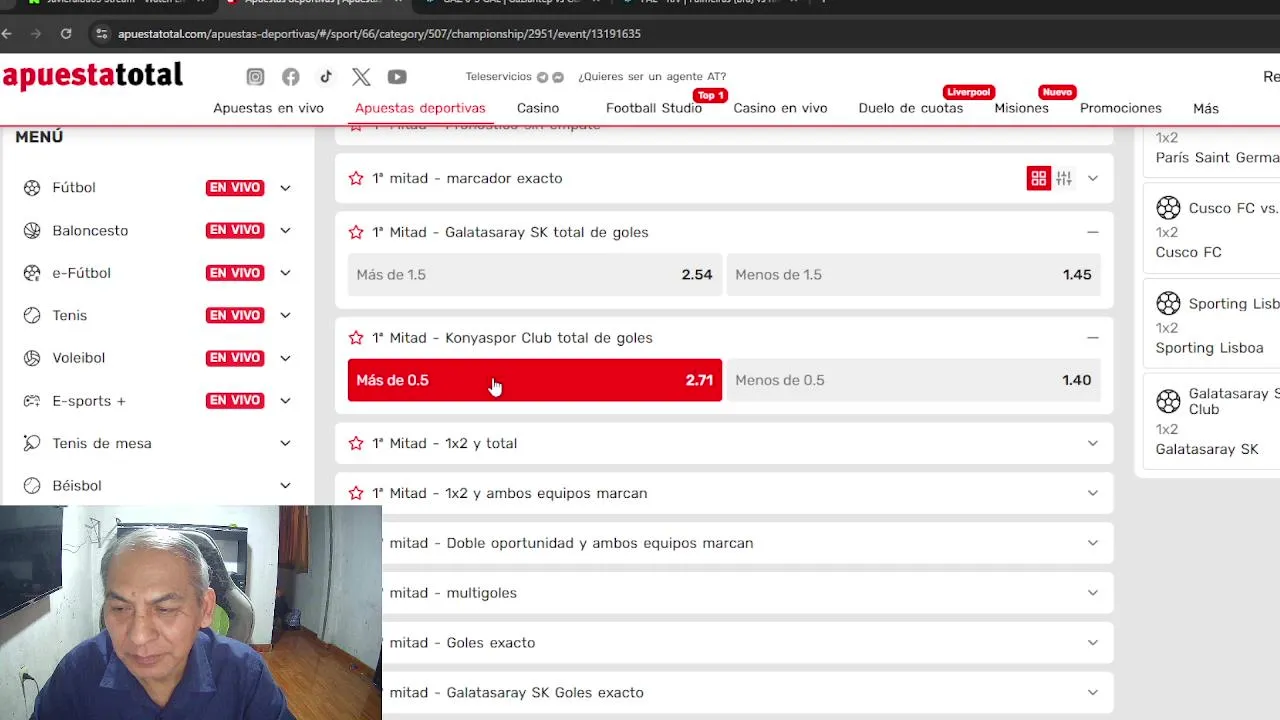Image resolution: width=1280 pixels, height=720 pixels.
Task: Expand the E-sports + chevron
Action: (285, 400)
